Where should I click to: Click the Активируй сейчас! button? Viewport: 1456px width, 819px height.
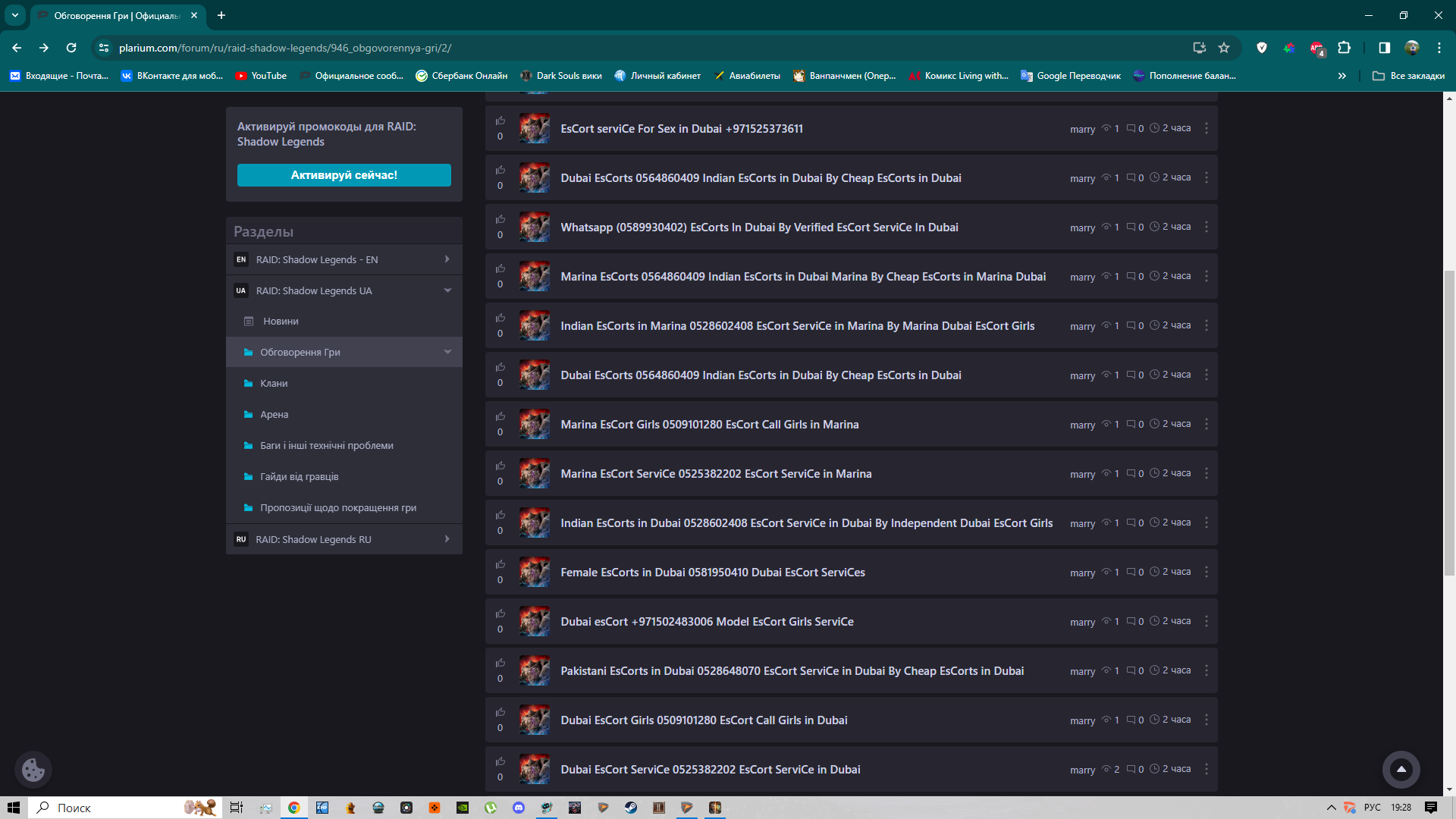point(344,175)
